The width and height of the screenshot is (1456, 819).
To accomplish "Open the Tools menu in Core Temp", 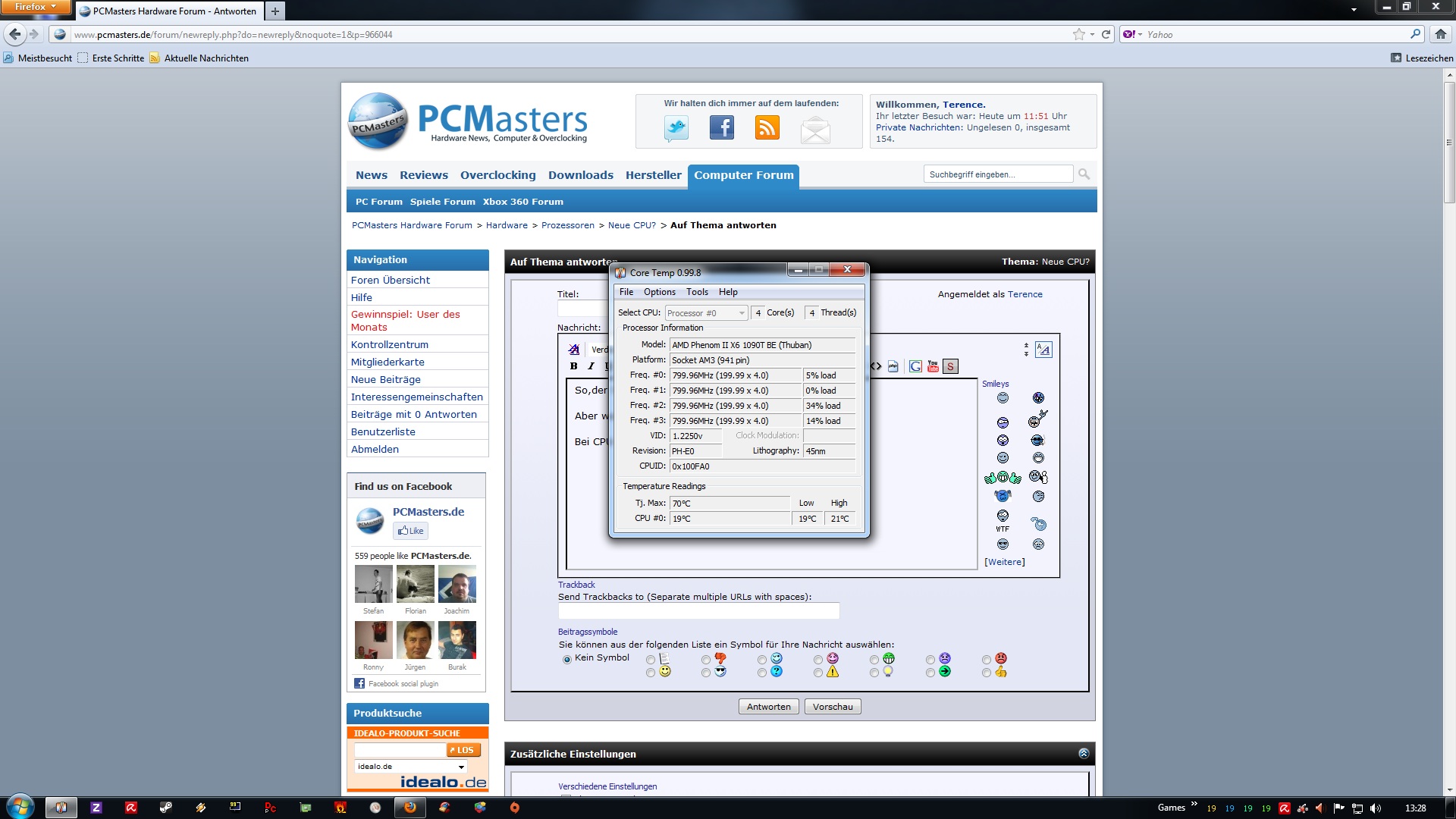I will [697, 292].
